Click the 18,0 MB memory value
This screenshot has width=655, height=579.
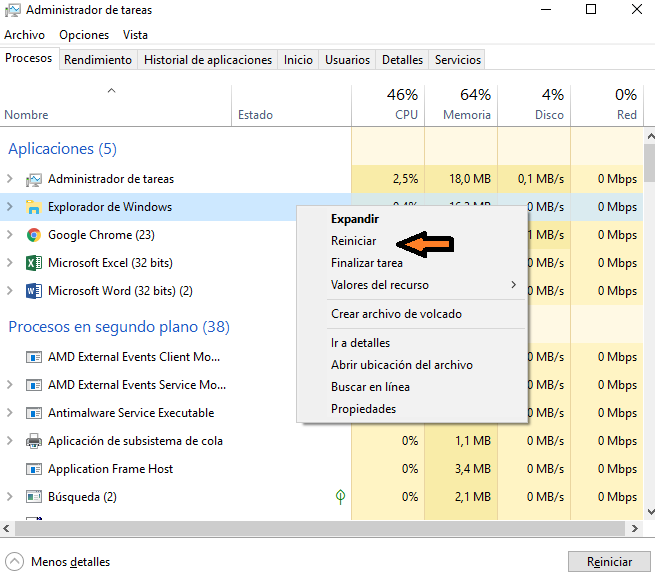(x=470, y=179)
